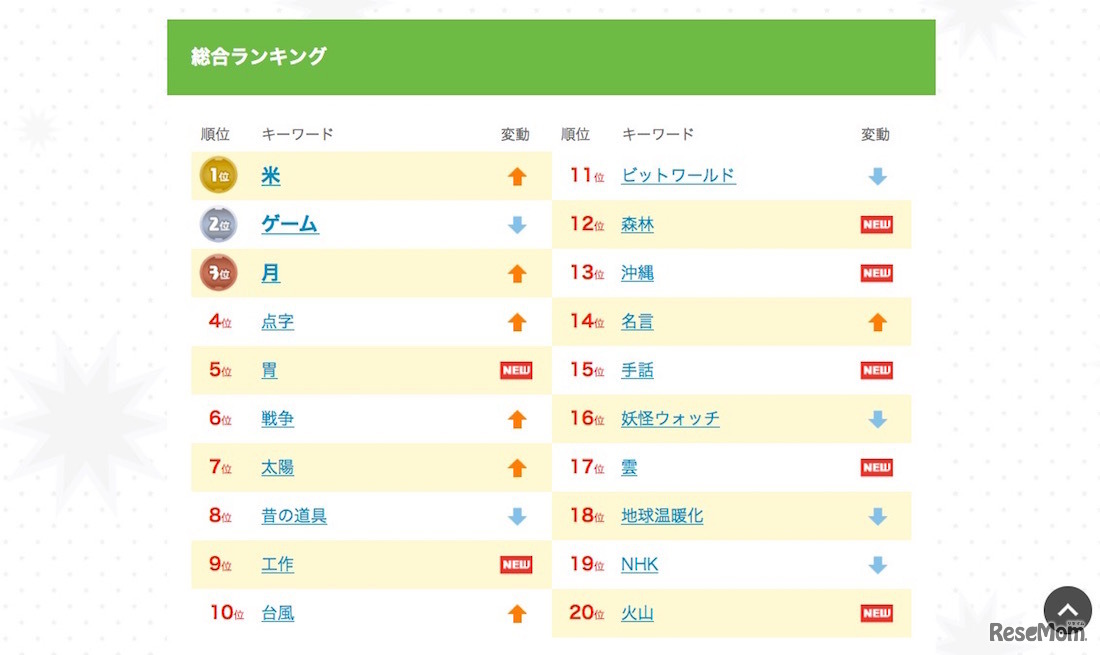The height and width of the screenshot is (655, 1100).
Task: Click the 総合ランキング header banner
Action: click(x=550, y=57)
